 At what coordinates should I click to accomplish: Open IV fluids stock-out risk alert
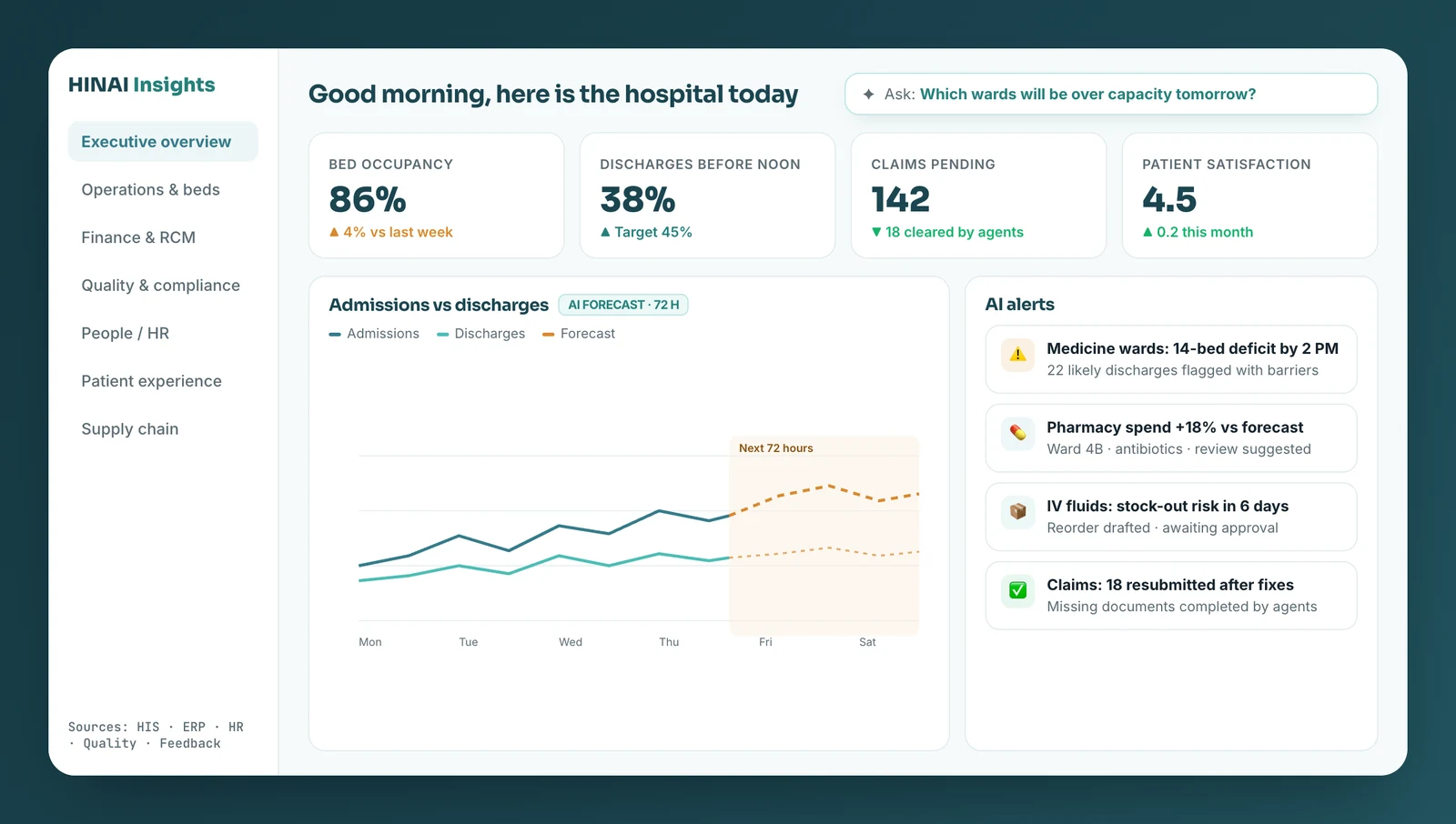1171,517
